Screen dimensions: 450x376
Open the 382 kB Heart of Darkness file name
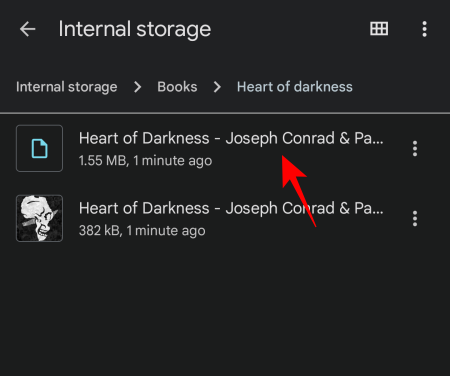[231, 208]
